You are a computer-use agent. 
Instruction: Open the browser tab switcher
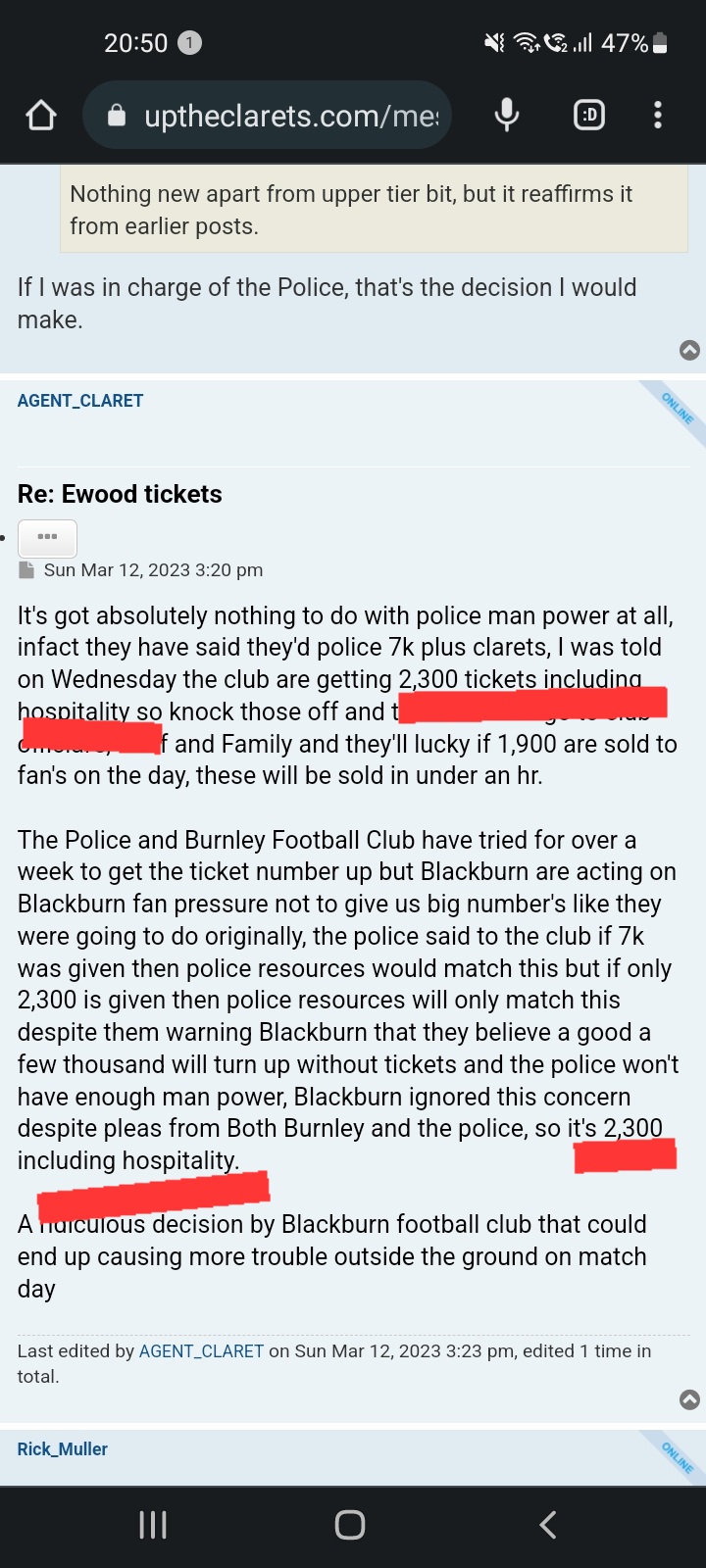pos(588,116)
